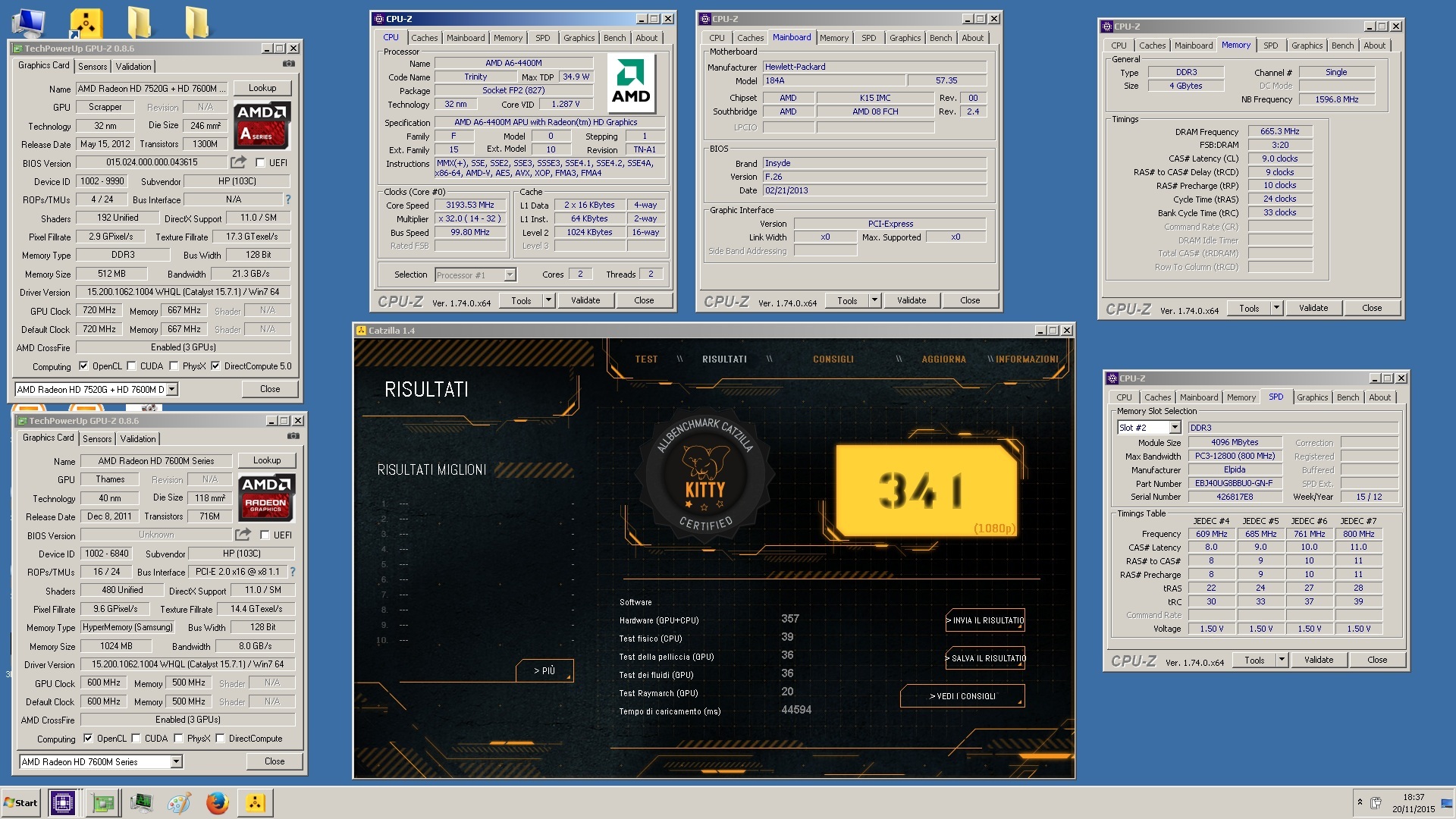
Task: Click Close button in CPU-Z SPD window
Action: point(1377,660)
